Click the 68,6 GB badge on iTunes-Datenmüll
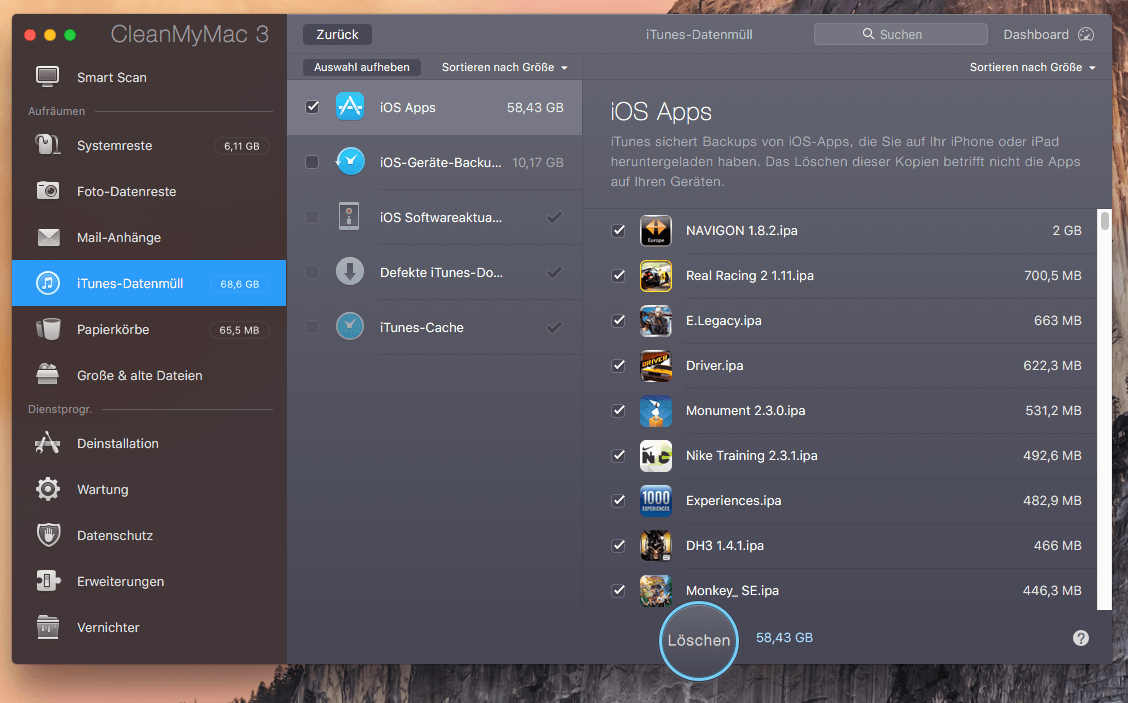The image size is (1128, 703). [x=240, y=284]
